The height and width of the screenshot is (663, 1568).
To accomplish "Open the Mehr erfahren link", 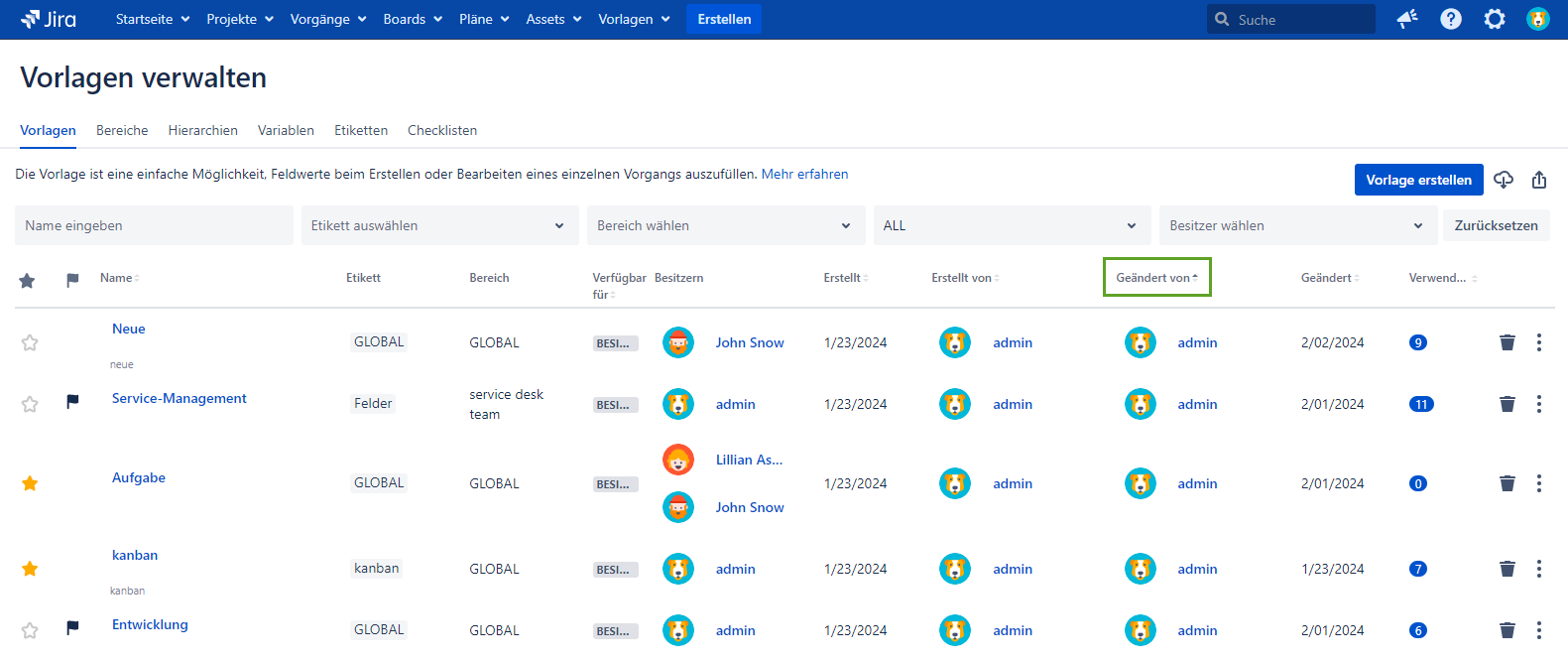I will click(x=804, y=174).
